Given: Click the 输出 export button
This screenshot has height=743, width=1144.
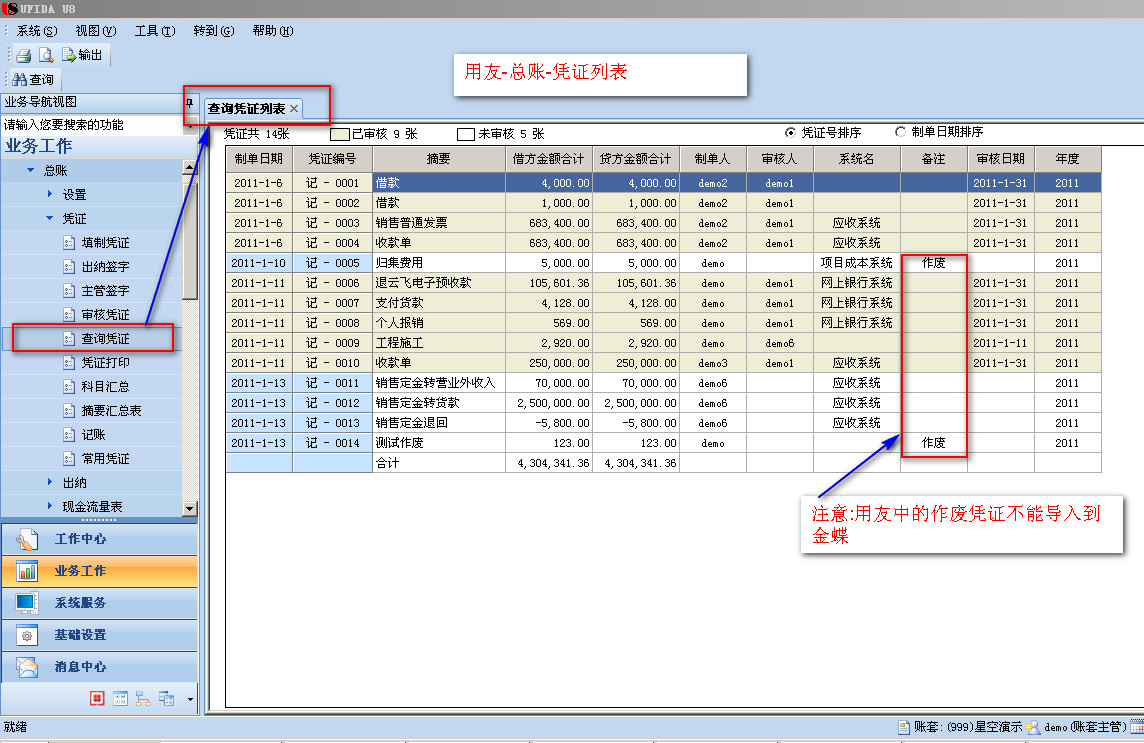Looking at the screenshot, I should point(82,55).
